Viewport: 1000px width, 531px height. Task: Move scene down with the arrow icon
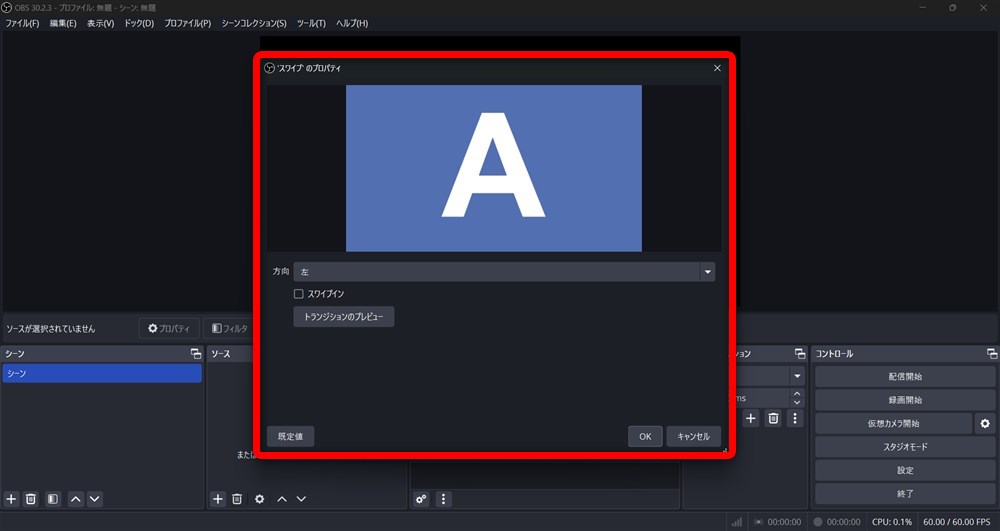pos(95,498)
